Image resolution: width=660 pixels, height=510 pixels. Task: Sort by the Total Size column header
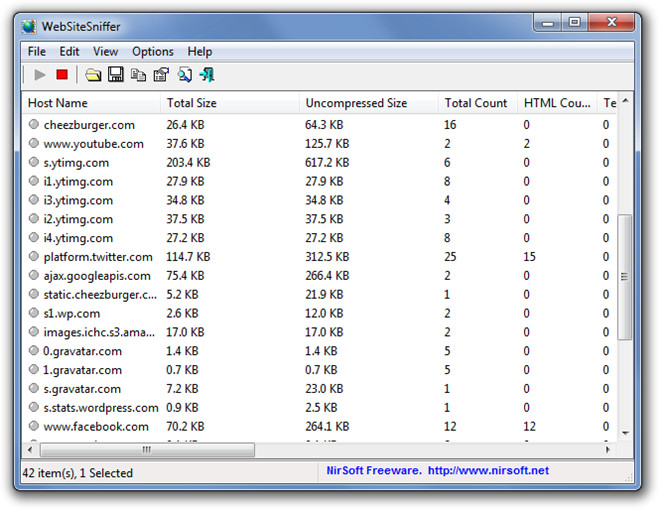192,103
